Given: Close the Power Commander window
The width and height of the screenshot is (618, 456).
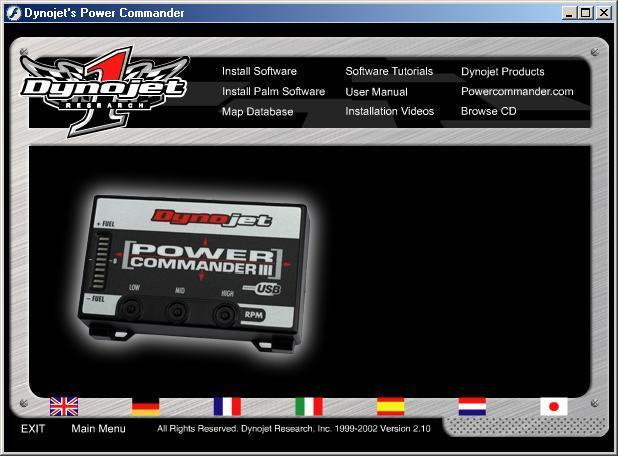Looking at the screenshot, I should pyautogui.click(x=603, y=13).
